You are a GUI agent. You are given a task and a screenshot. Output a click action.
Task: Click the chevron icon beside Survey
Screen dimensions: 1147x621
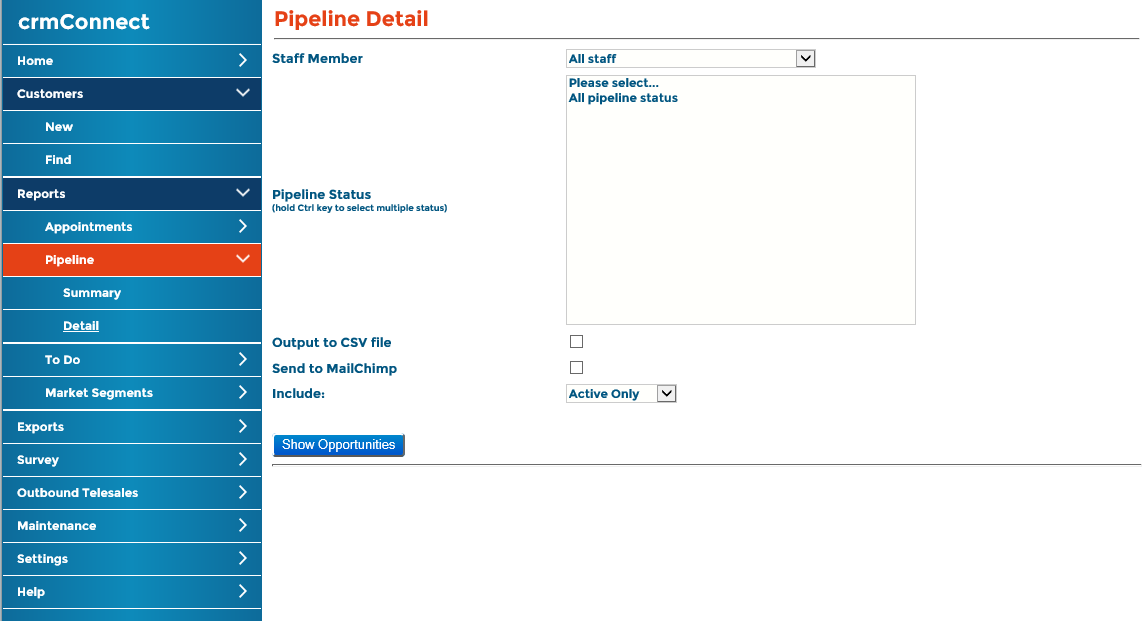(x=242, y=460)
